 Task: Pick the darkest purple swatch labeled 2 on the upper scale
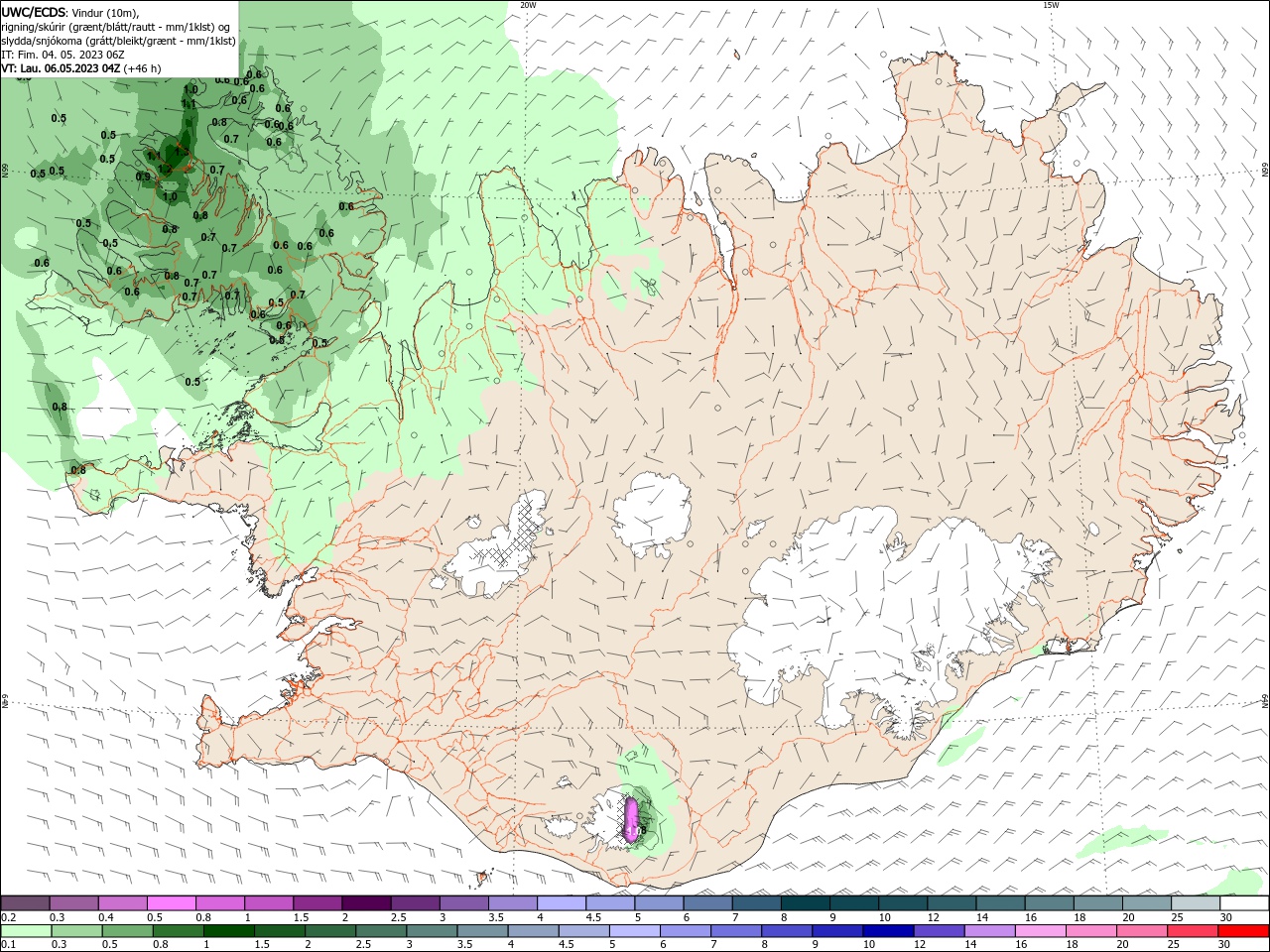pyautogui.click(x=366, y=903)
